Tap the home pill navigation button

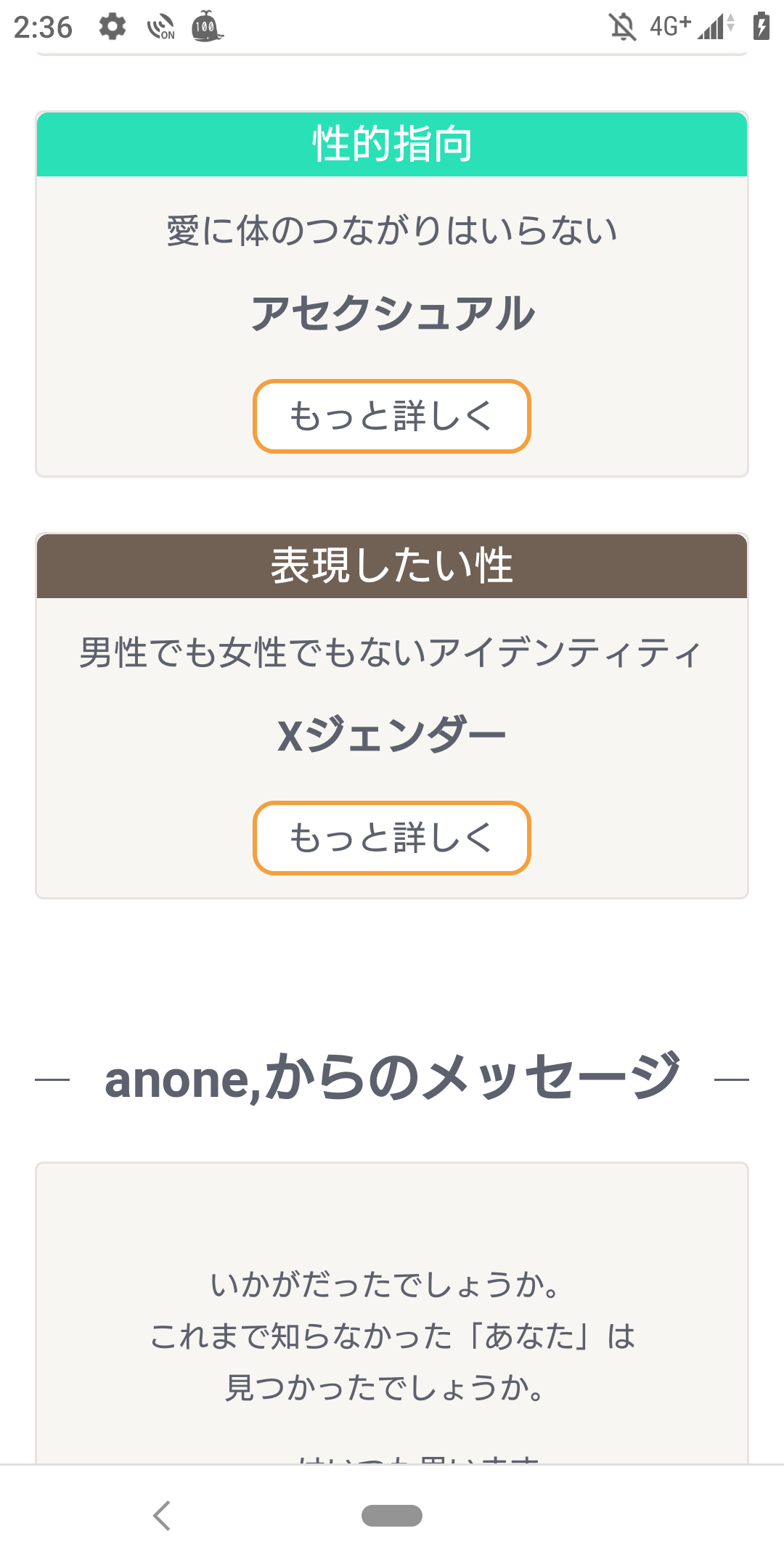click(392, 1516)
